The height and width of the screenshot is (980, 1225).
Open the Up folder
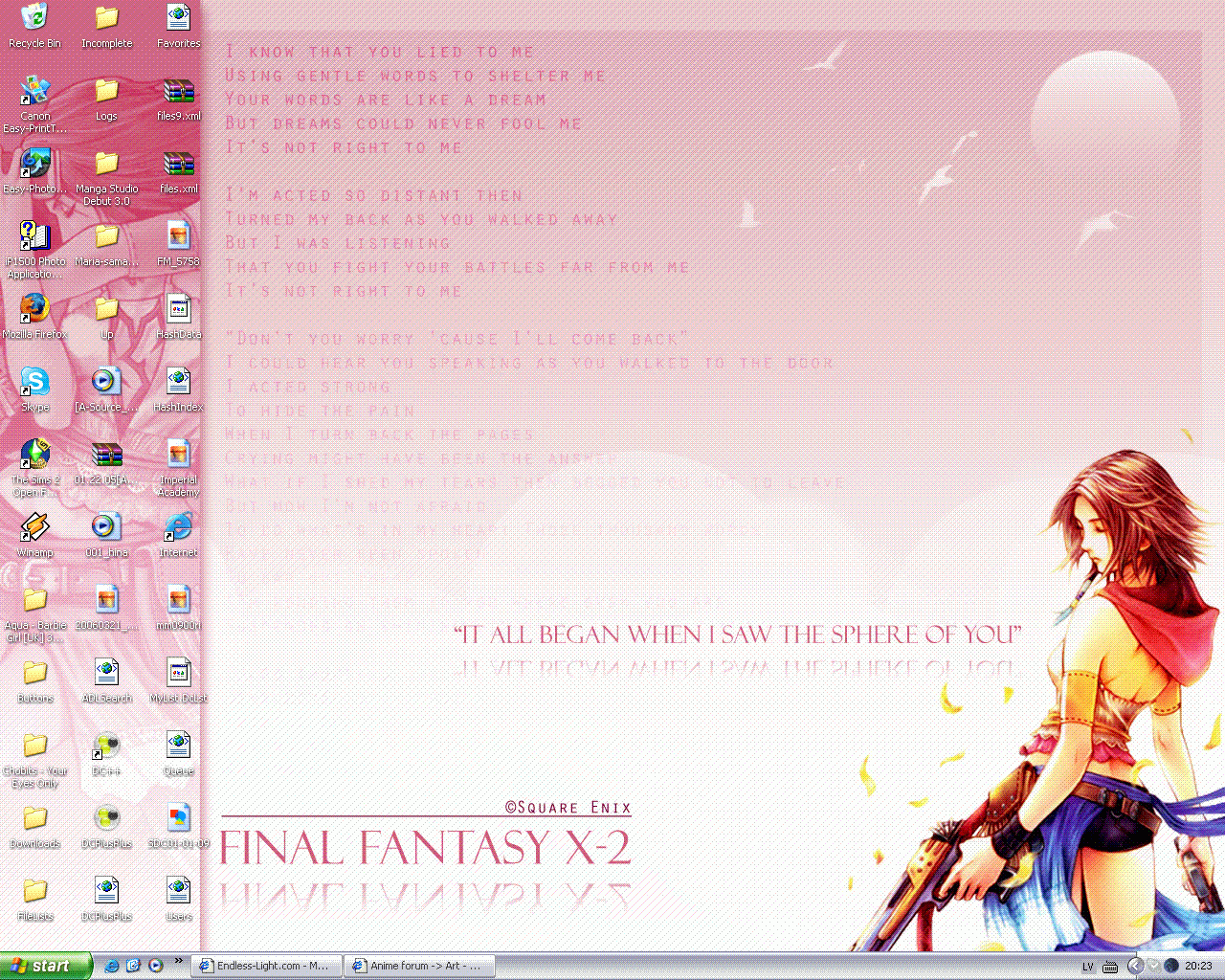106,317
